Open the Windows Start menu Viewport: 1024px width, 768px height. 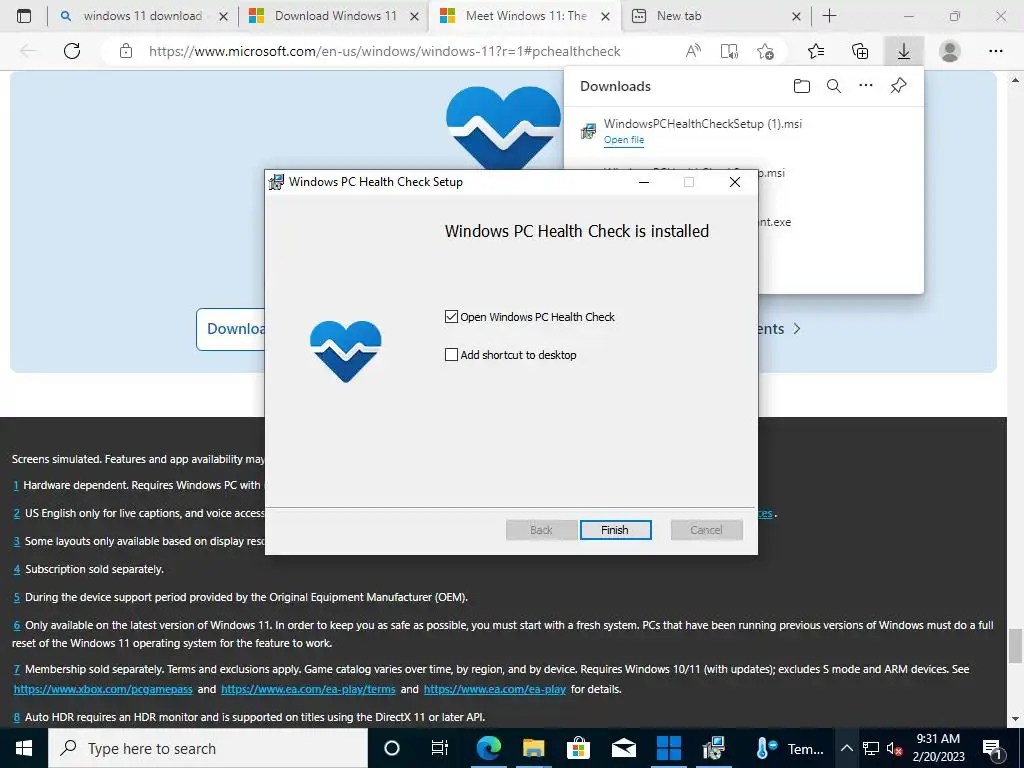pyautogui.click(x=24, y=748)
